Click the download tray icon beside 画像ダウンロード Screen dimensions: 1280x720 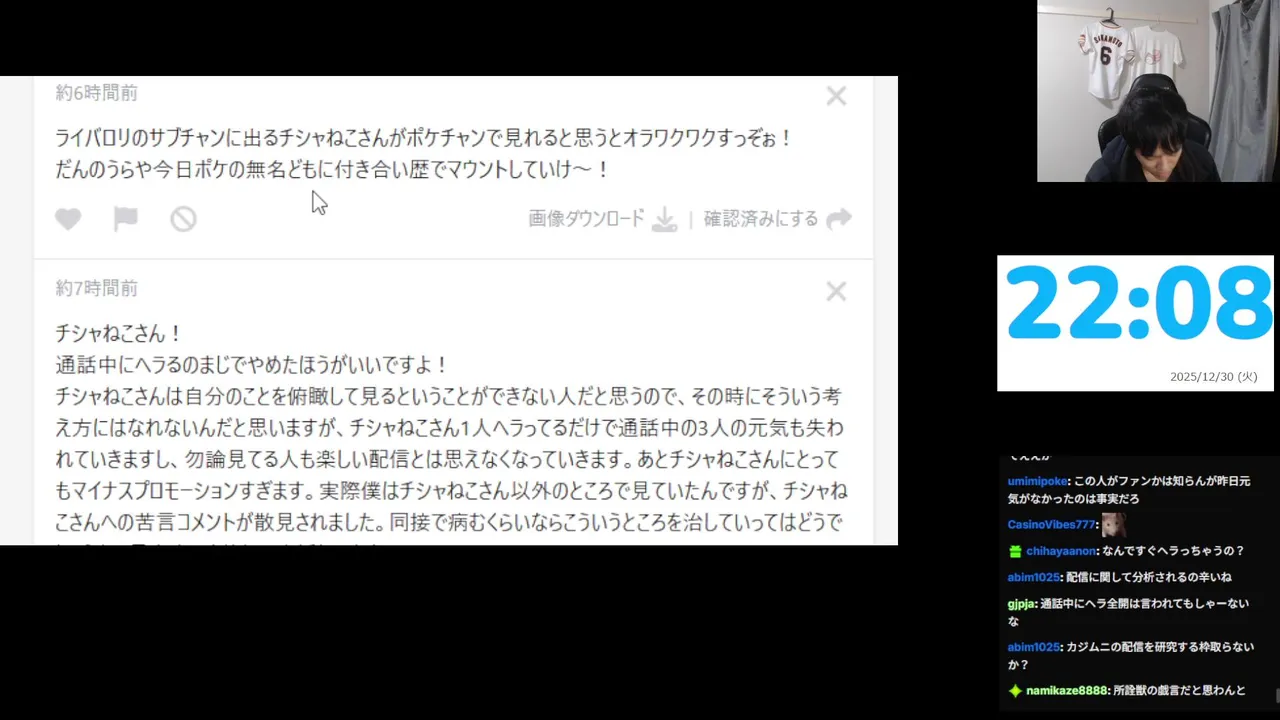click(665, 219)
